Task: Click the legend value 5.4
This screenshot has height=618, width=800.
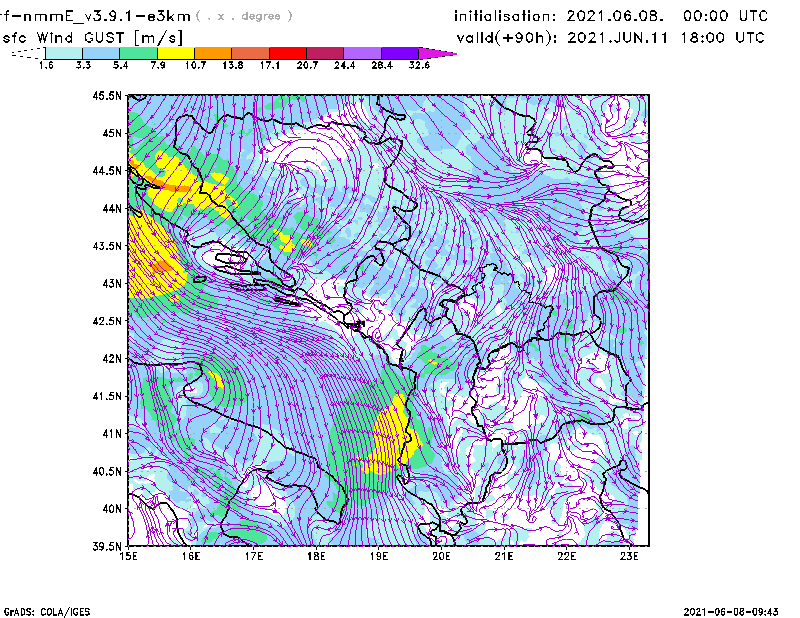Action: tap(120, 65)
